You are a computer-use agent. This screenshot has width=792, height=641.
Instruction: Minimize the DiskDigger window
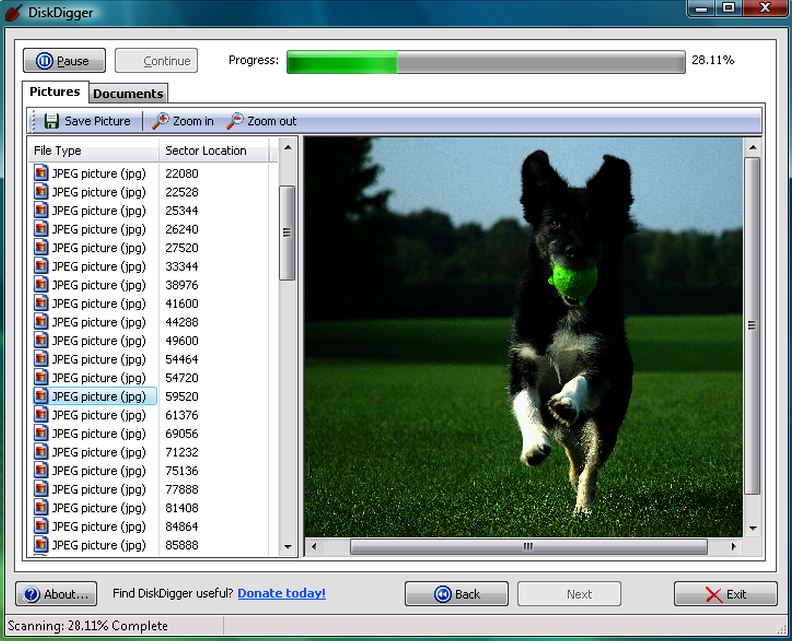[701, 8]
